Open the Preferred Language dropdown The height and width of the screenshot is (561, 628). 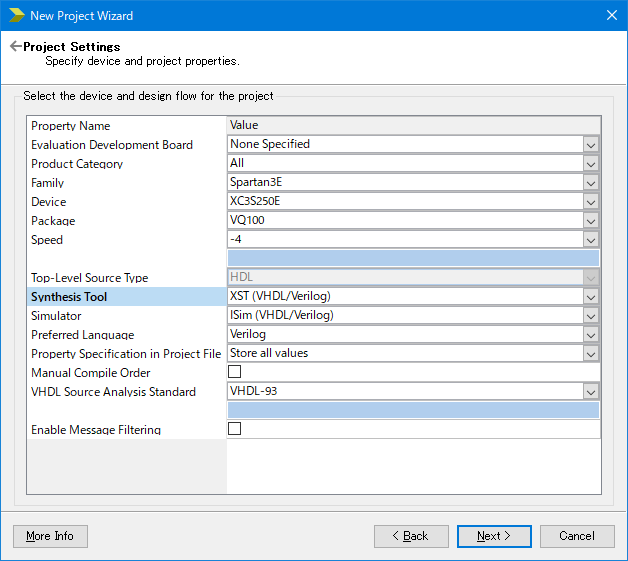(x=591, y=335)
